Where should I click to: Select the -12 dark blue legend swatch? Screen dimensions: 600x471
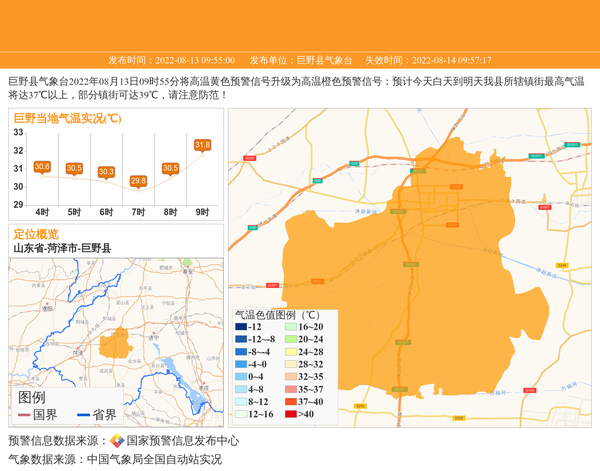(x=241, y=327)
